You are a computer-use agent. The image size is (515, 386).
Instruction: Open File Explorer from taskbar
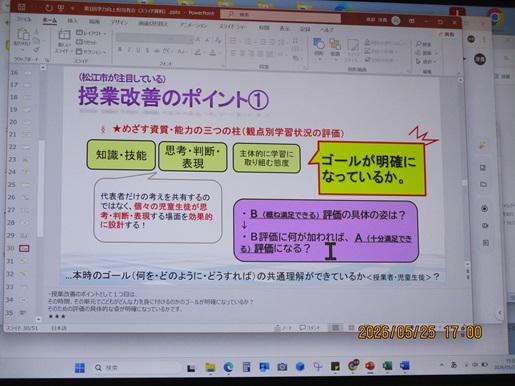coord(210,367)
